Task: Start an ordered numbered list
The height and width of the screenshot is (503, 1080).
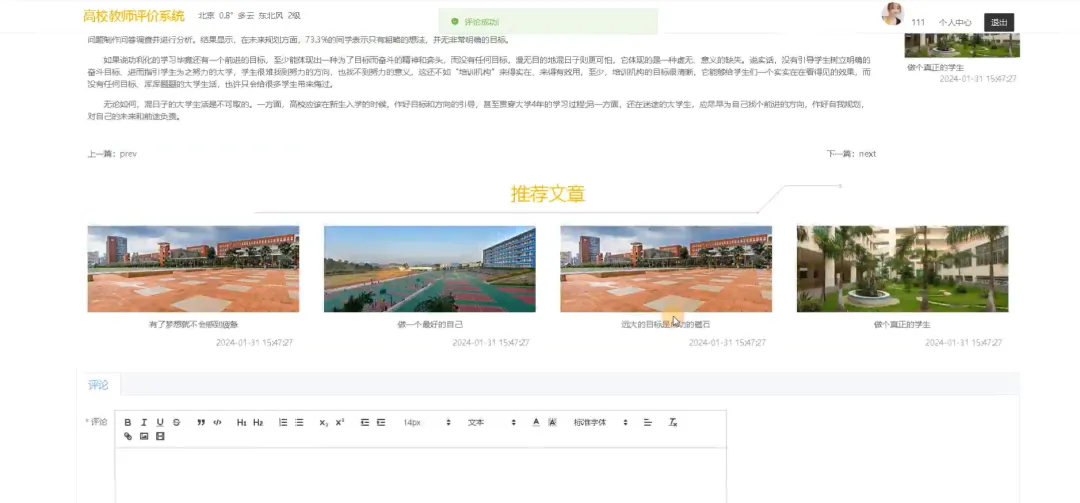Action: (282, 422)
